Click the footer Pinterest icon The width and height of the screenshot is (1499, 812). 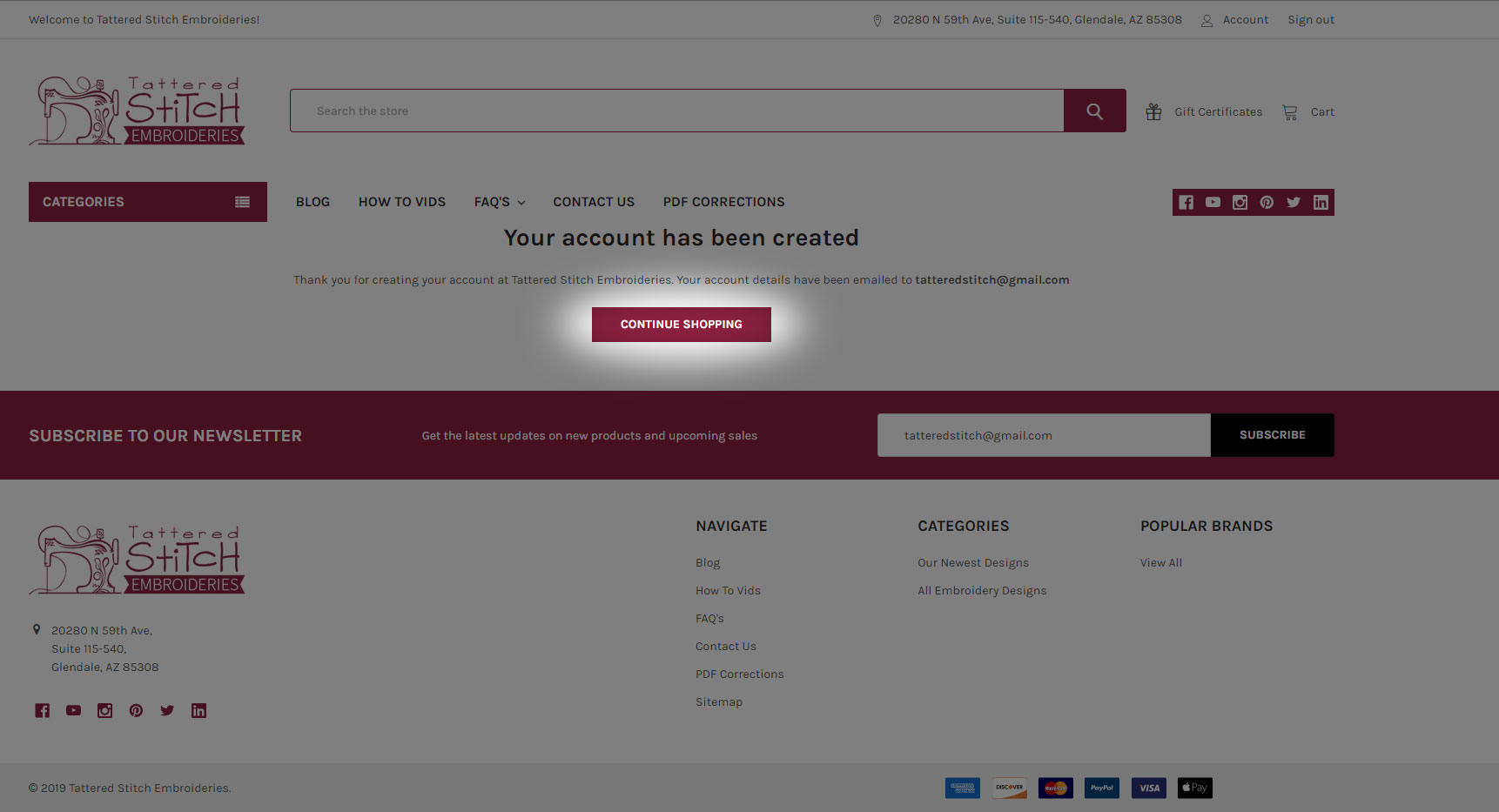pyautogui.click(x=136, y=711)
